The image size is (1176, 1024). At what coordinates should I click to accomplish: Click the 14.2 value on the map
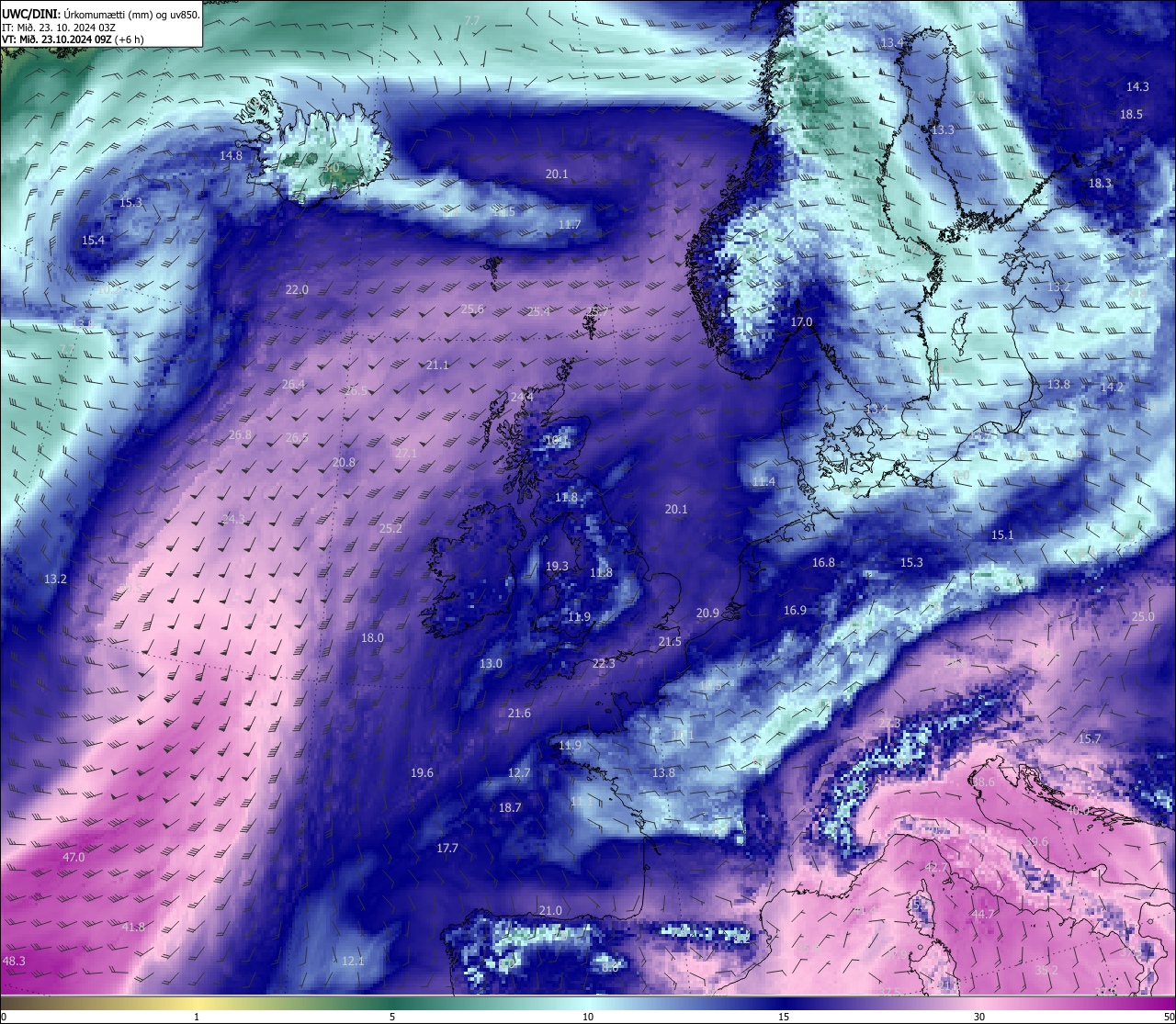tap(1112, 387)
